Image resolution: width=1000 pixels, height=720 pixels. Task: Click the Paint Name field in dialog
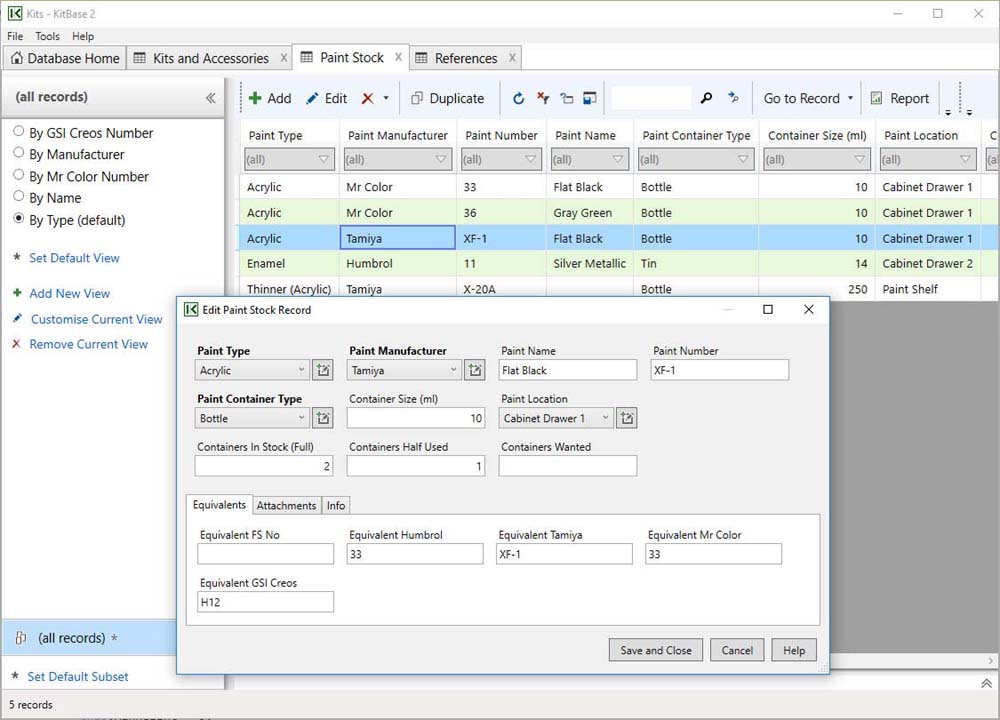pyautogui.click(x=568, y=370)
